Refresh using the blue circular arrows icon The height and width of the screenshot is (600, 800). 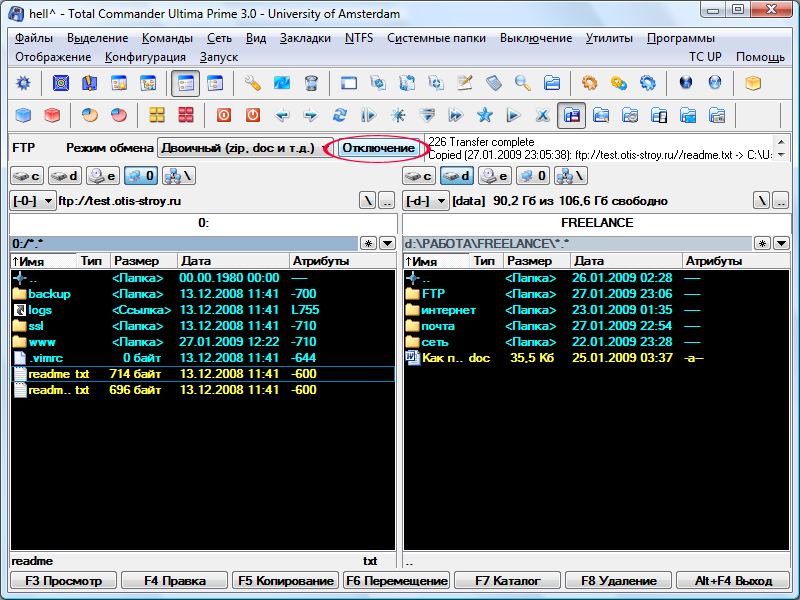(339, 115)
